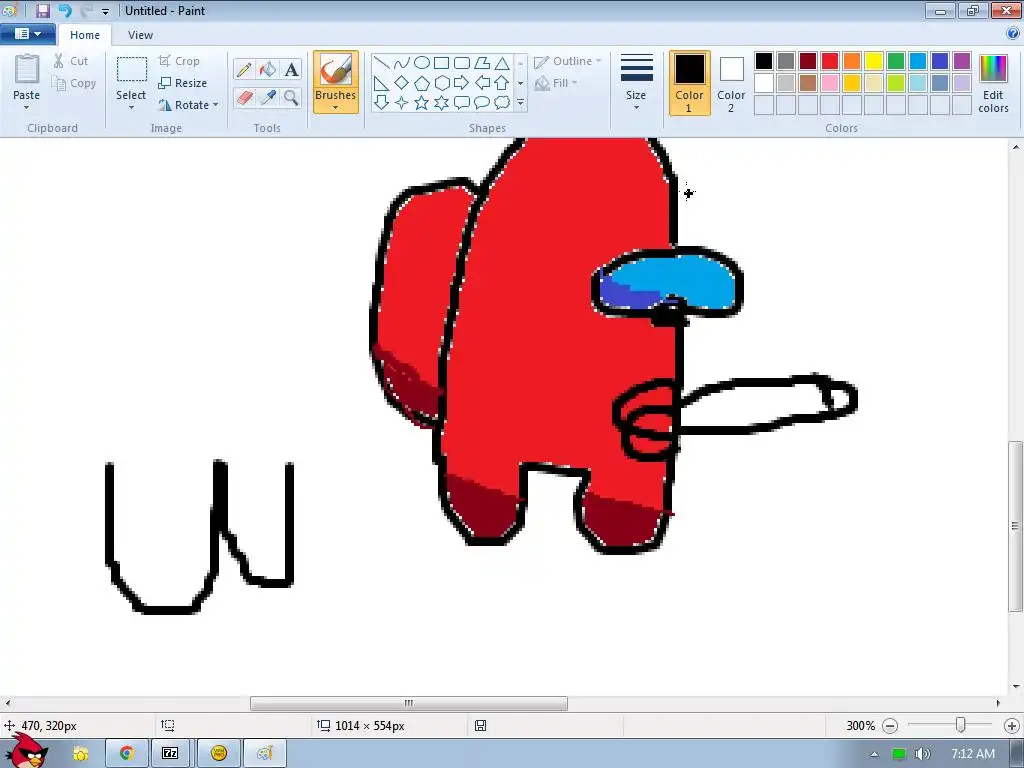Screen dimensions: 1024x768
Task: Click the Angry Birds start button
Action: point(27,751)
